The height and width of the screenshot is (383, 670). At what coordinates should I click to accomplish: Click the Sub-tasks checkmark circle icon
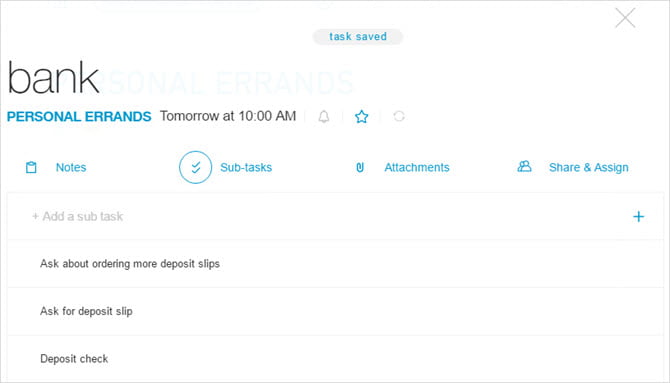195,168
